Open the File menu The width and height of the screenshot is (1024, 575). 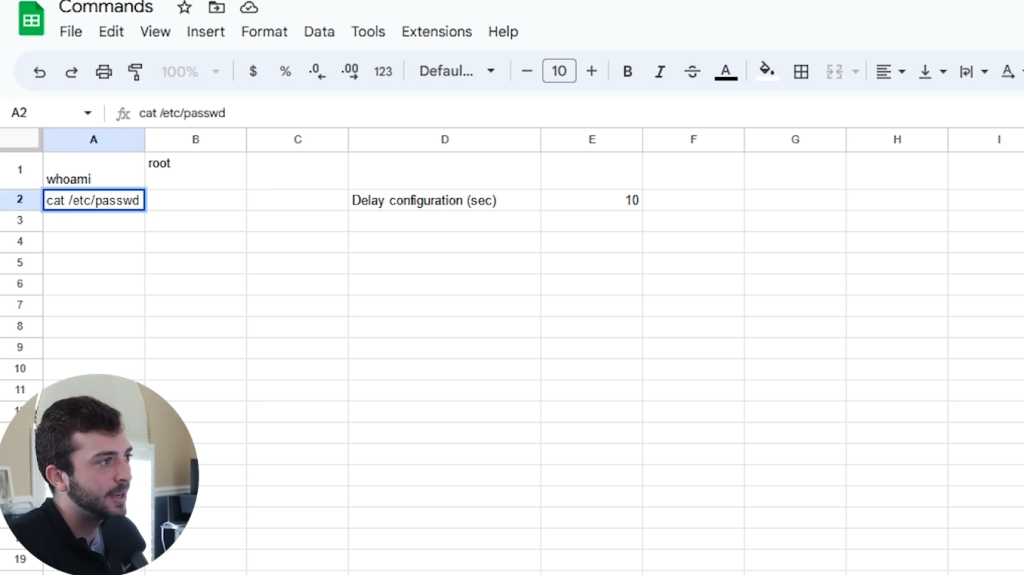click(x=71, y=31)
